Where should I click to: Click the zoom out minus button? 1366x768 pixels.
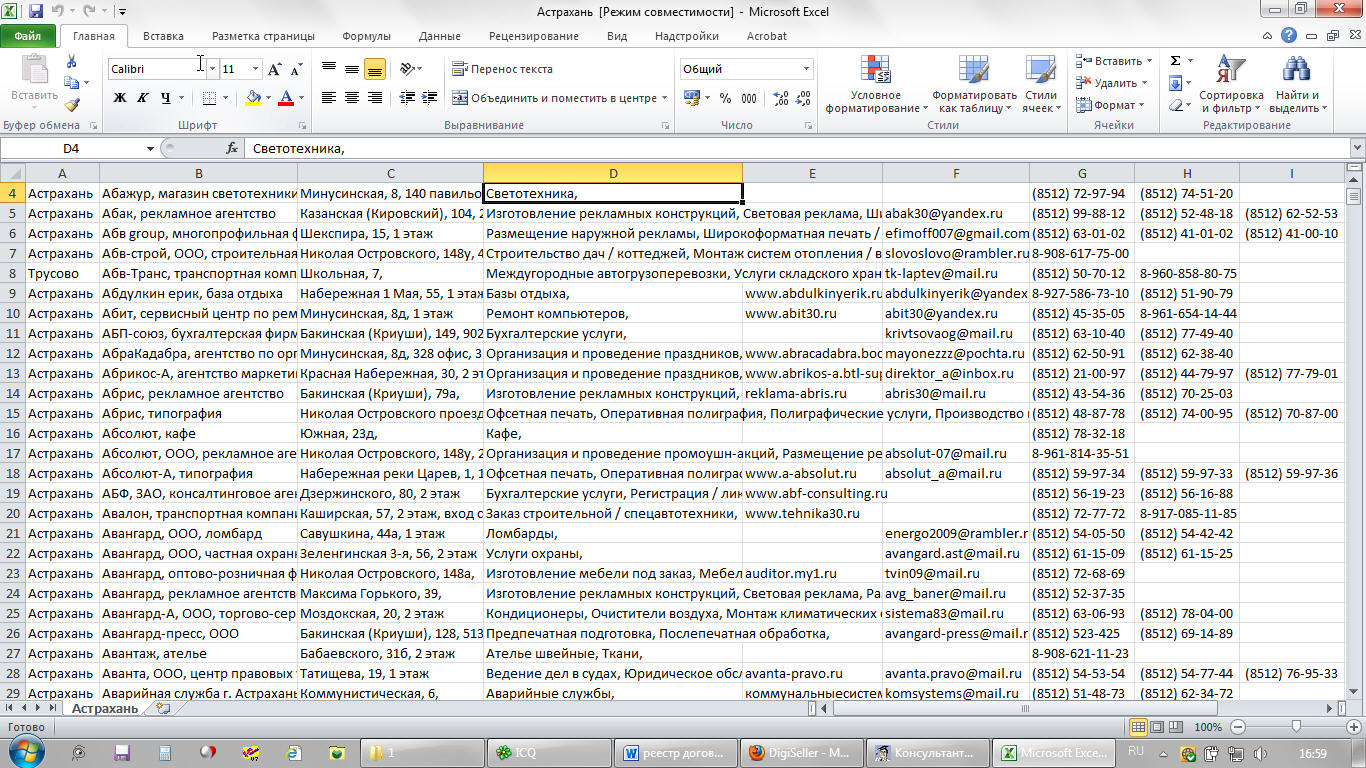tap(1238, 727)
